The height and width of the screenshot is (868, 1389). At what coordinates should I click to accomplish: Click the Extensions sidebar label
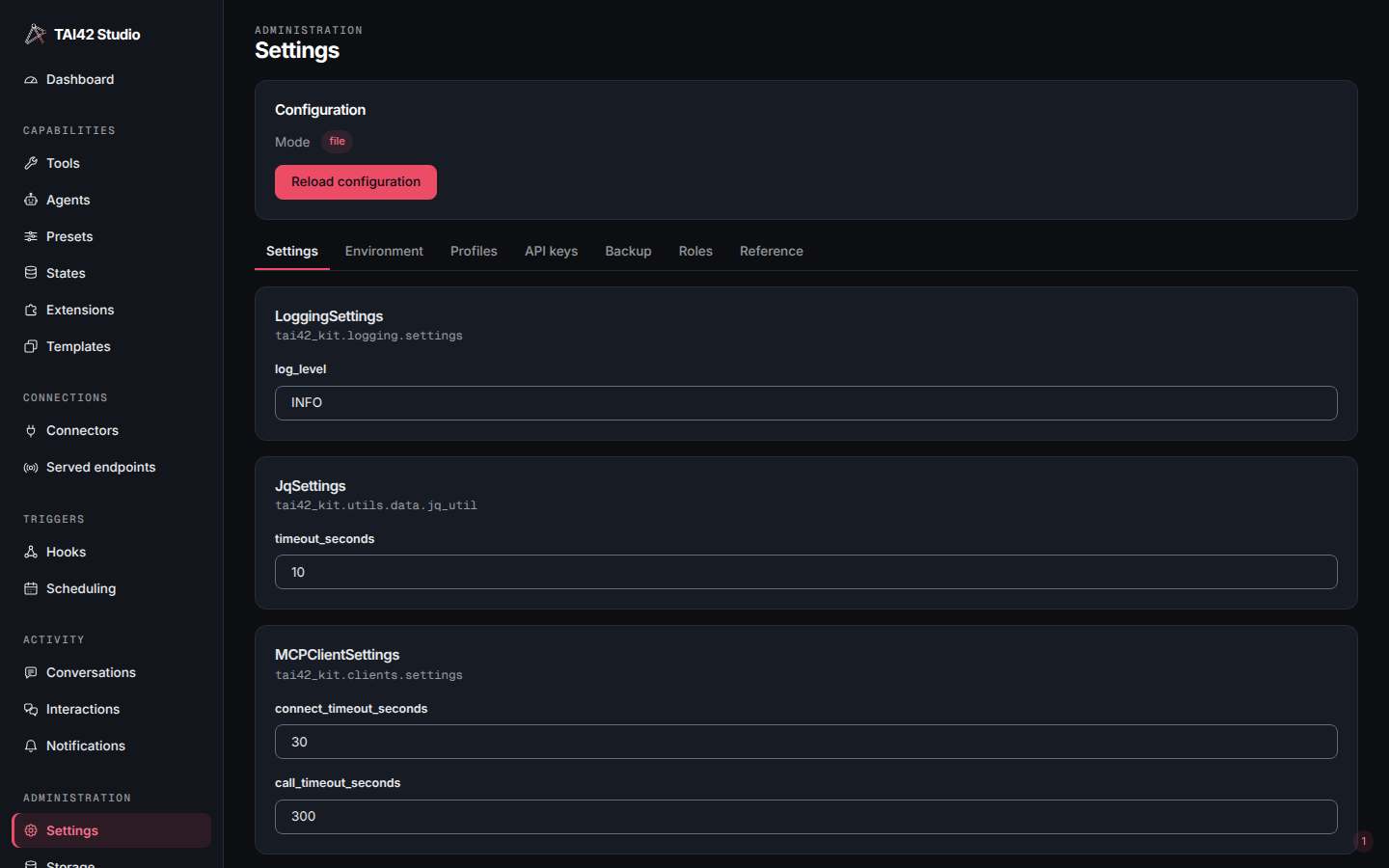pos(80,311)
